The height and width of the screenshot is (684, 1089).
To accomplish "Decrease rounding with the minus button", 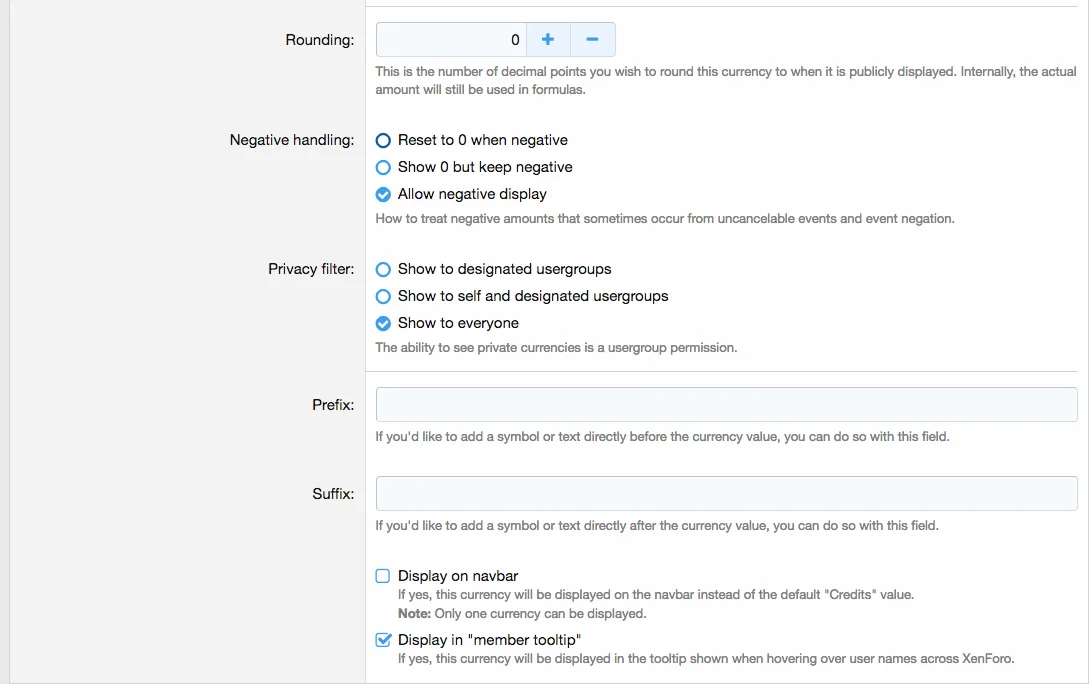I will point(592,40).
